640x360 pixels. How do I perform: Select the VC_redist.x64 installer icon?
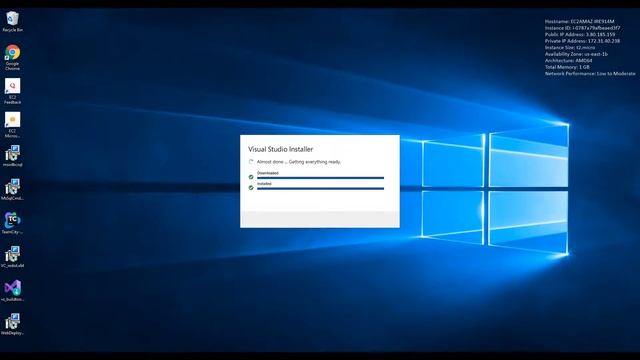tap(12, 257)
